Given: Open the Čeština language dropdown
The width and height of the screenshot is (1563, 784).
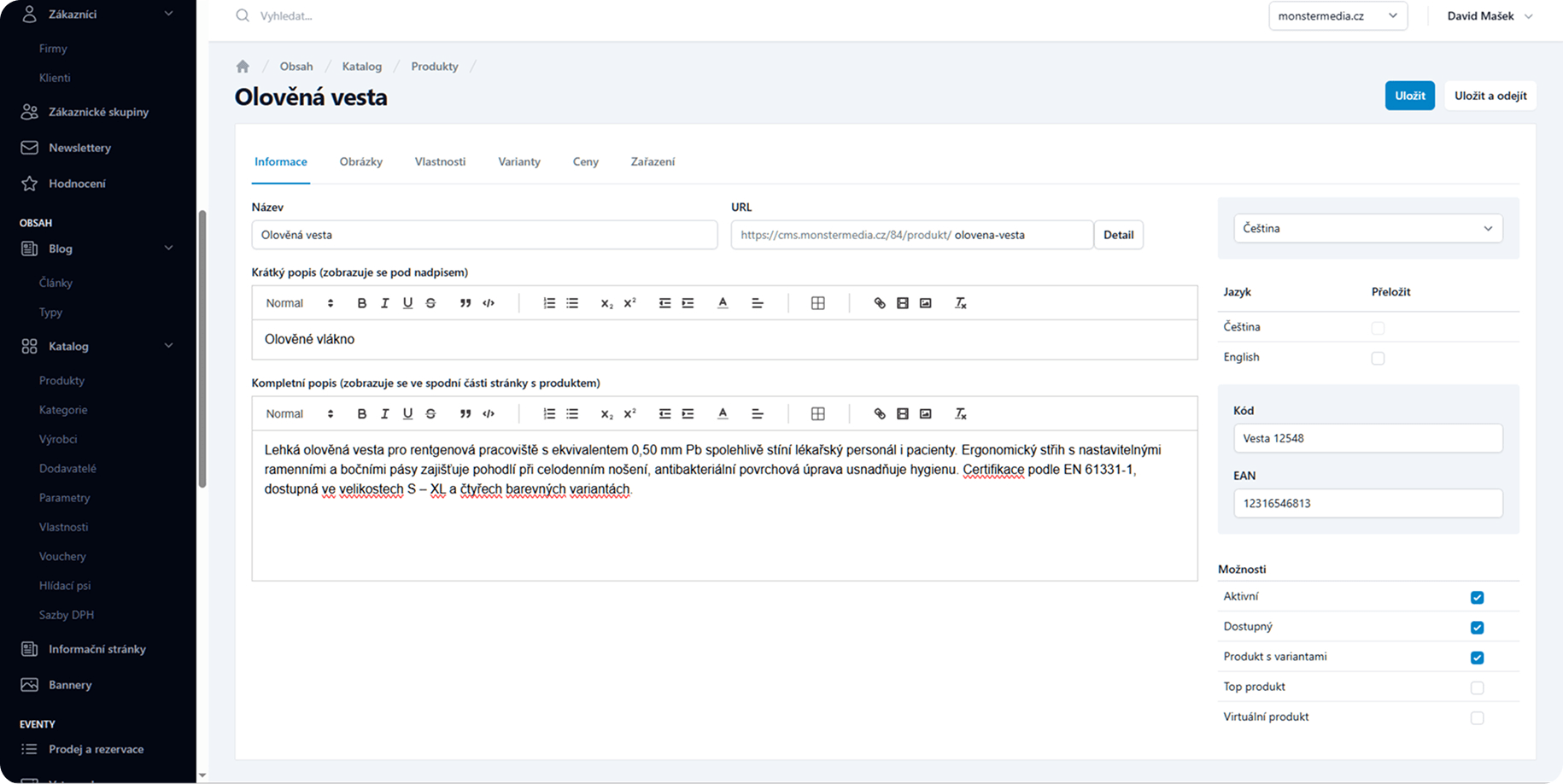Looking at the screenshot, I should [x=1367, y=229].
